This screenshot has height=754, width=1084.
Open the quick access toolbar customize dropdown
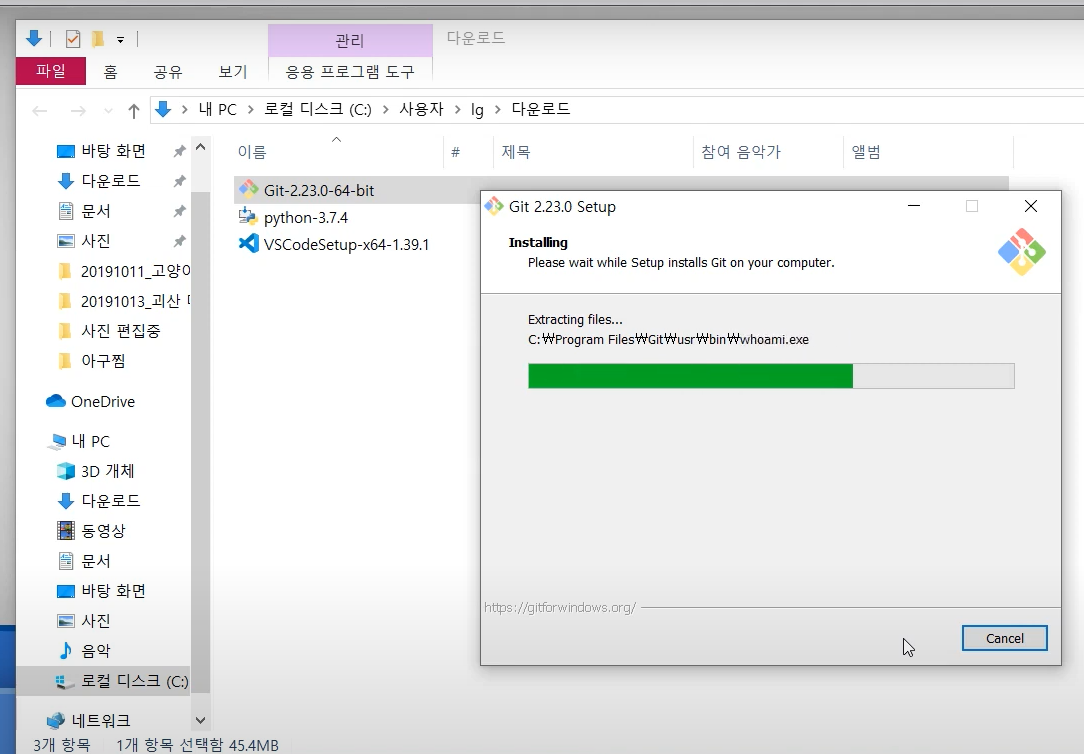point(120,39)
